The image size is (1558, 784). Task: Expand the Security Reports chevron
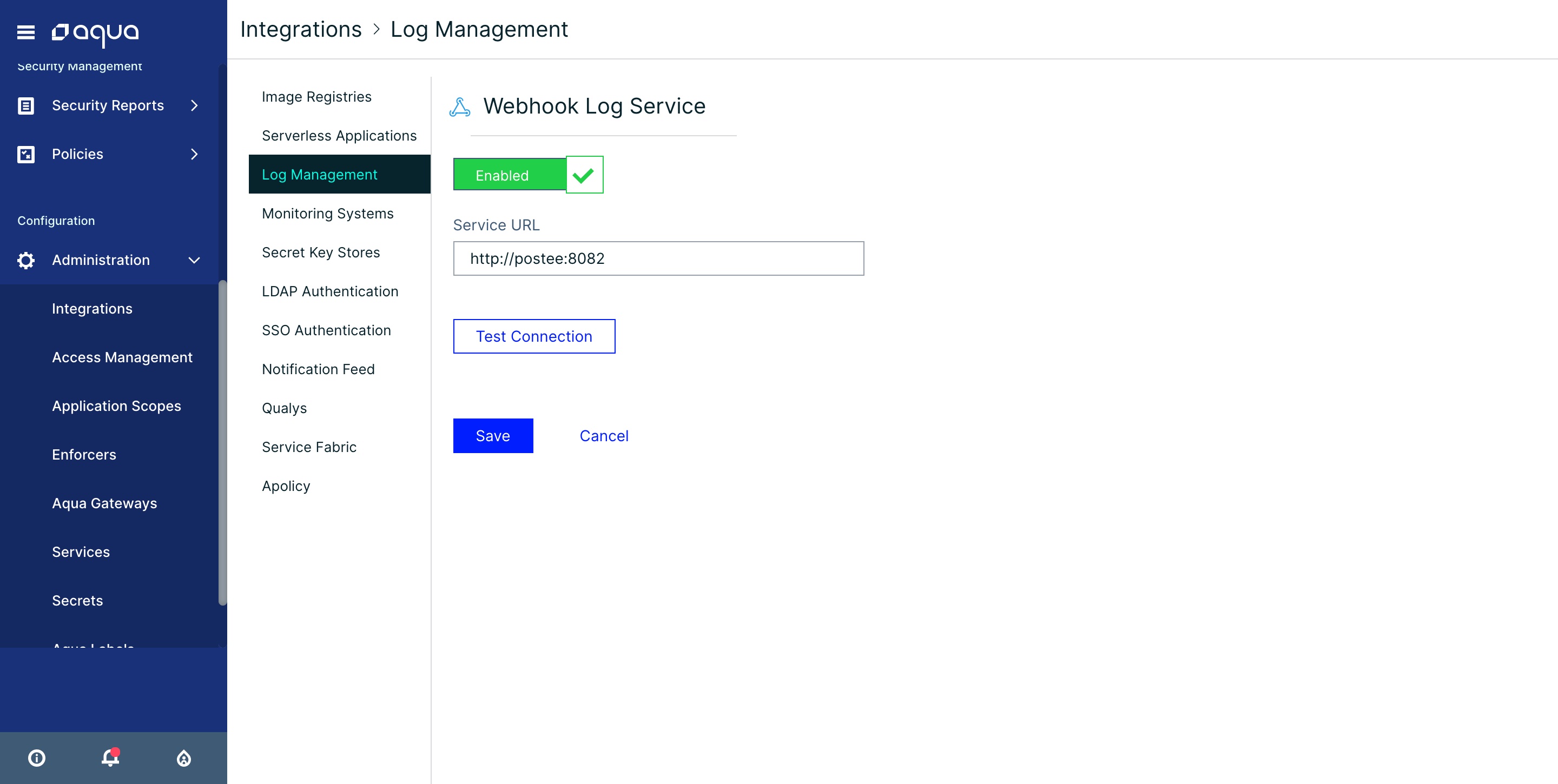coord(194,106)
